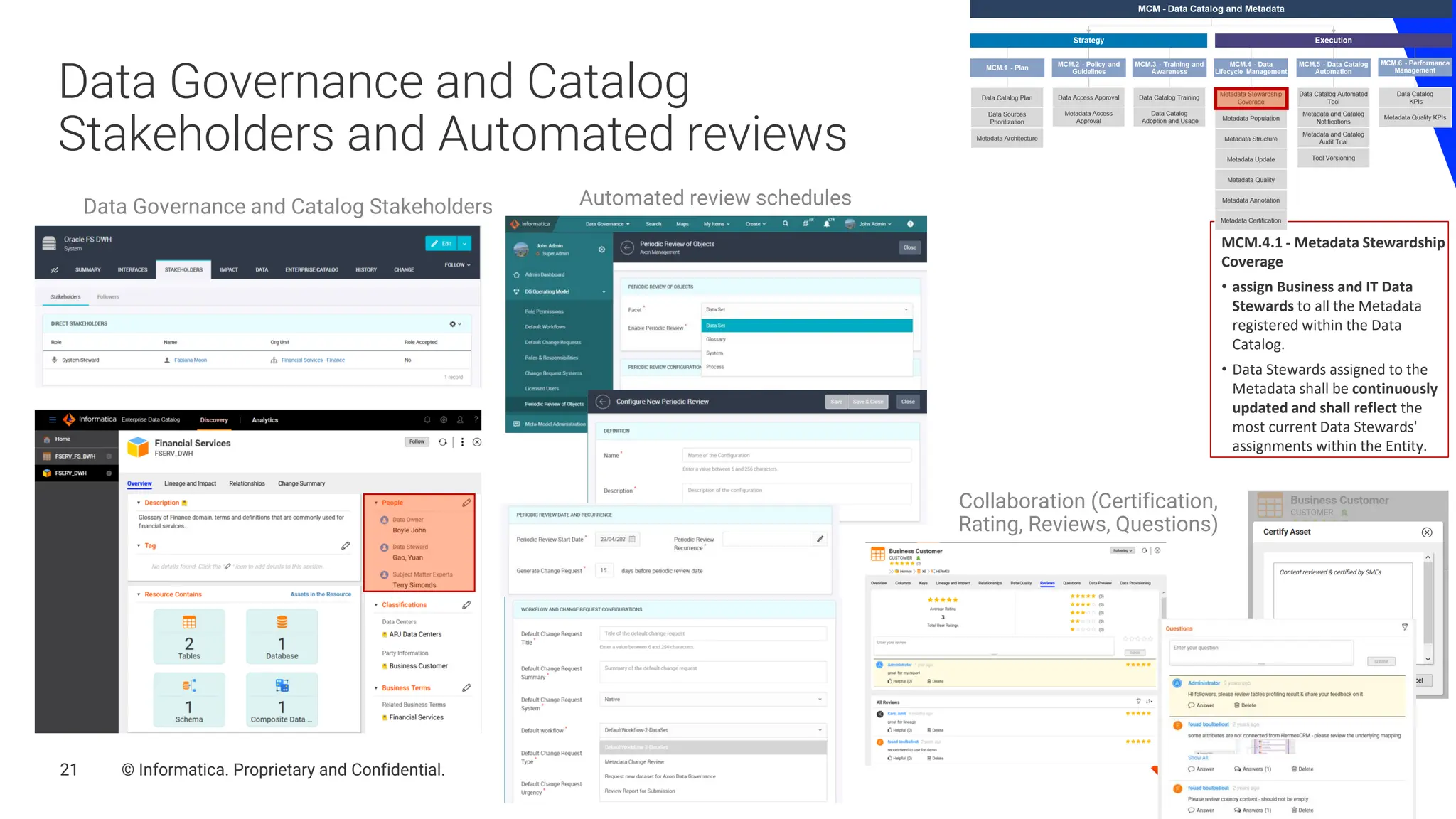
Task: Open gear dropdown in Direct Stakeholders header
Action: point(455,324)
